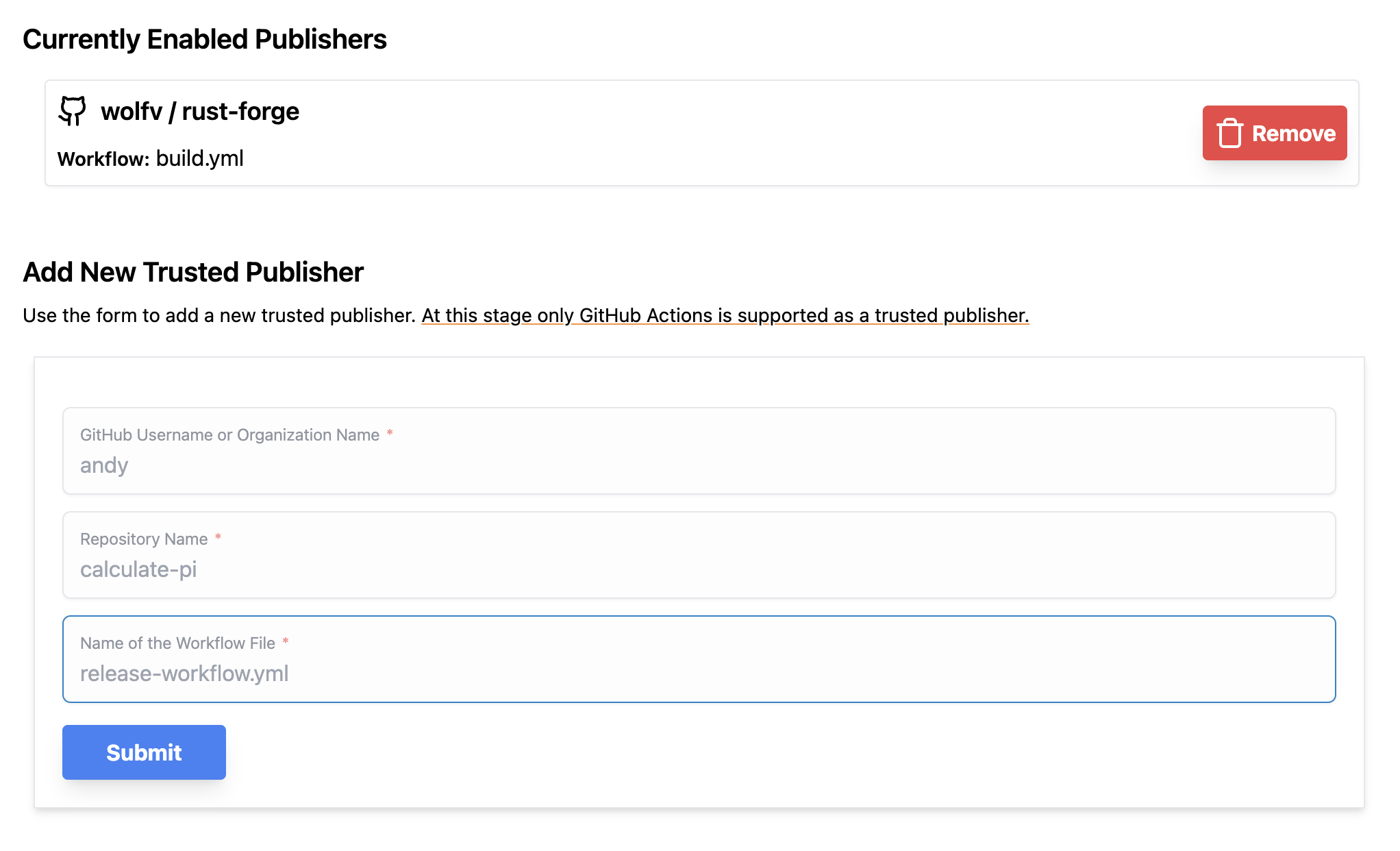Image resolution: width=1400 pixels, height=851 pixels.
Task: Select the wolfv / rust-forge publisher name
Action: [x=200, y=112]
